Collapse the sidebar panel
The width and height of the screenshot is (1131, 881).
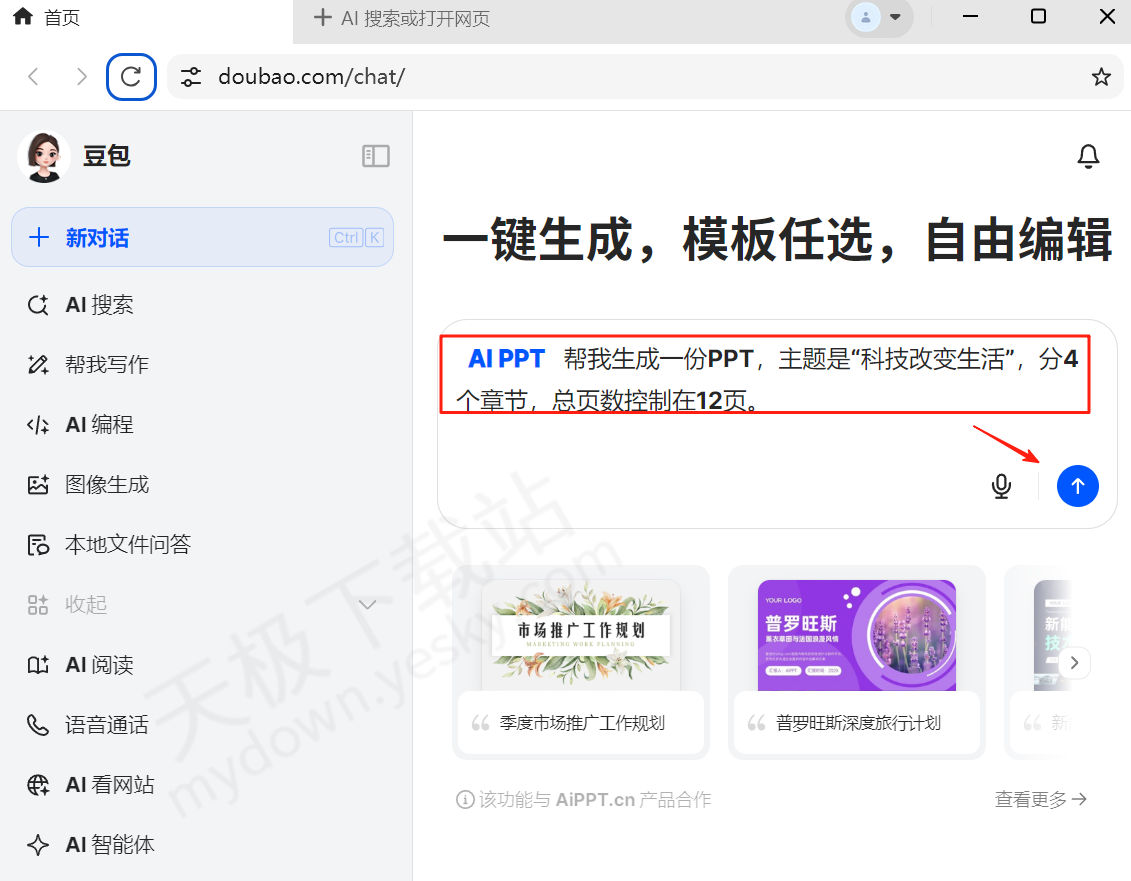(x=375, y=156)
